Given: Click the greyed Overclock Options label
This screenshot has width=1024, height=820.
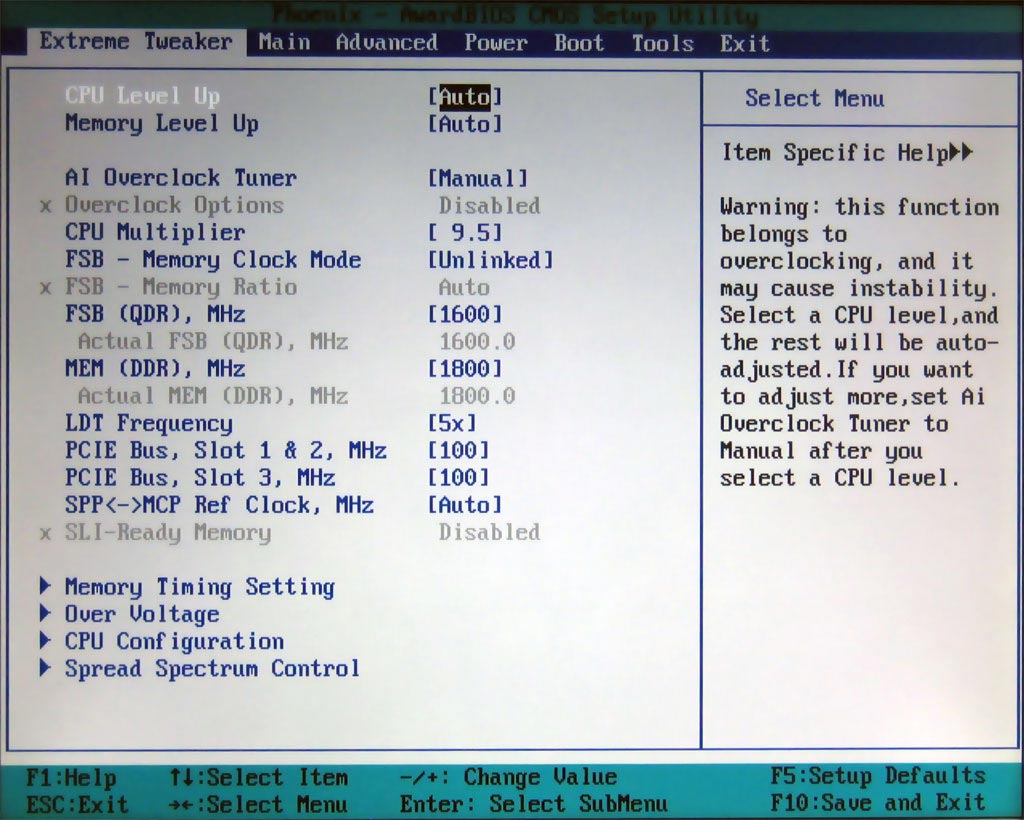Looking at the screenshot, I should [174, 205].
